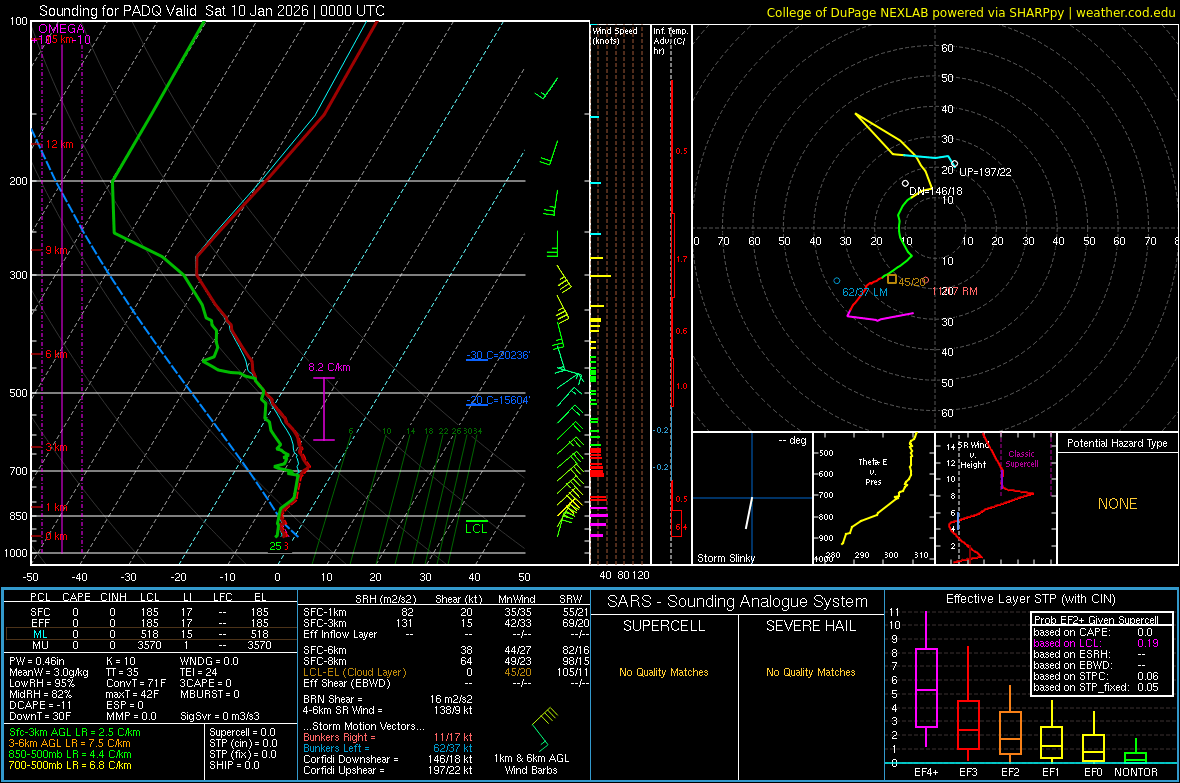Viewport: 1180px width, 783px height.
Task: Select the Classic Supercell label
Action: (1021, 459)
